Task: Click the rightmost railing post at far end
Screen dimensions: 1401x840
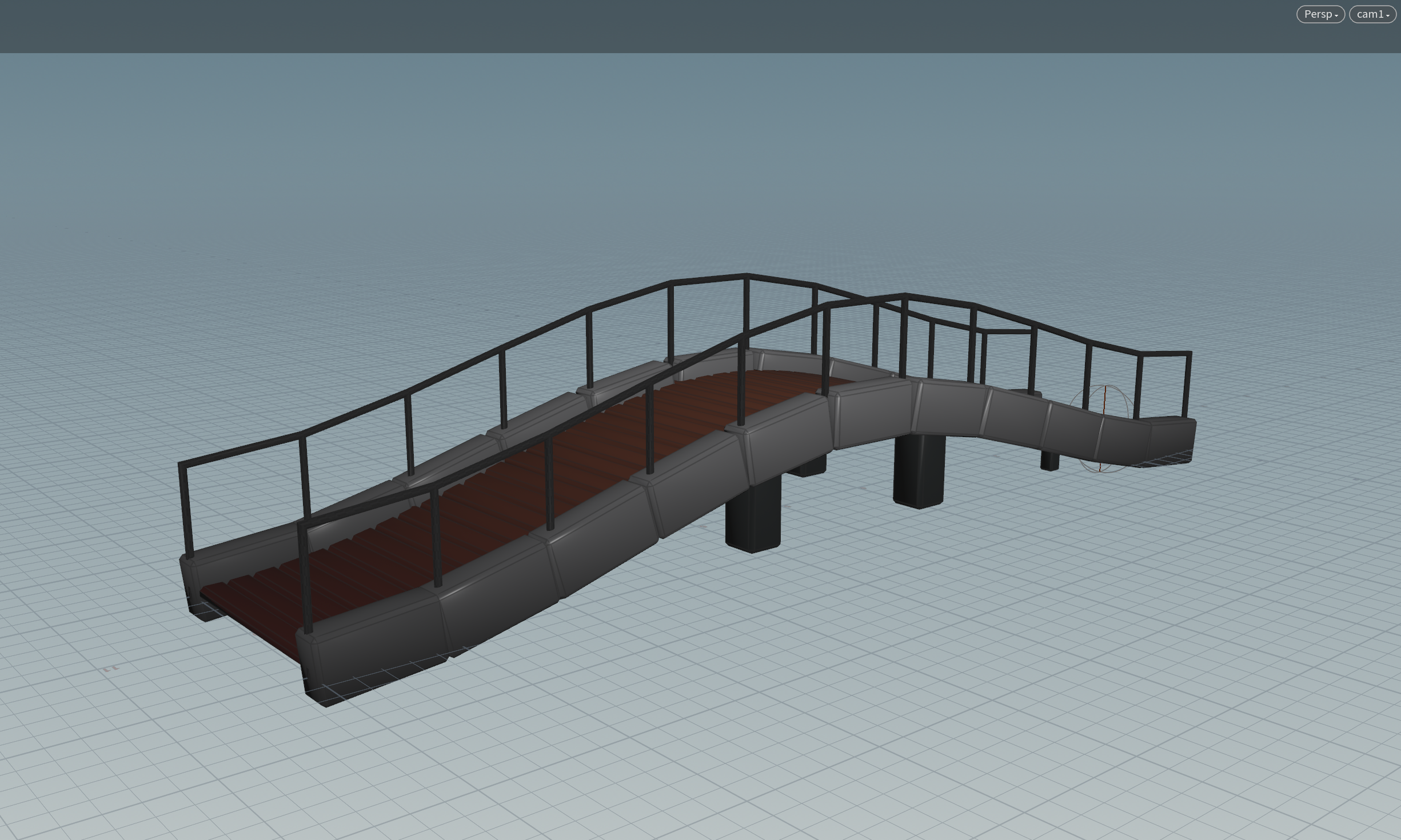Action: pos(1188,386)
